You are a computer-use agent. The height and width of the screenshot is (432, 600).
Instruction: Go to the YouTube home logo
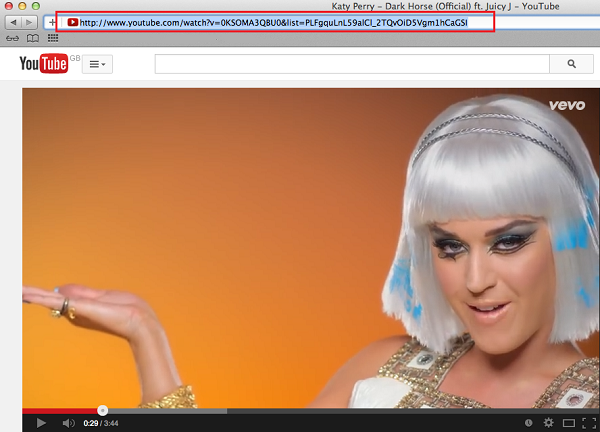(x=44, y=64)
